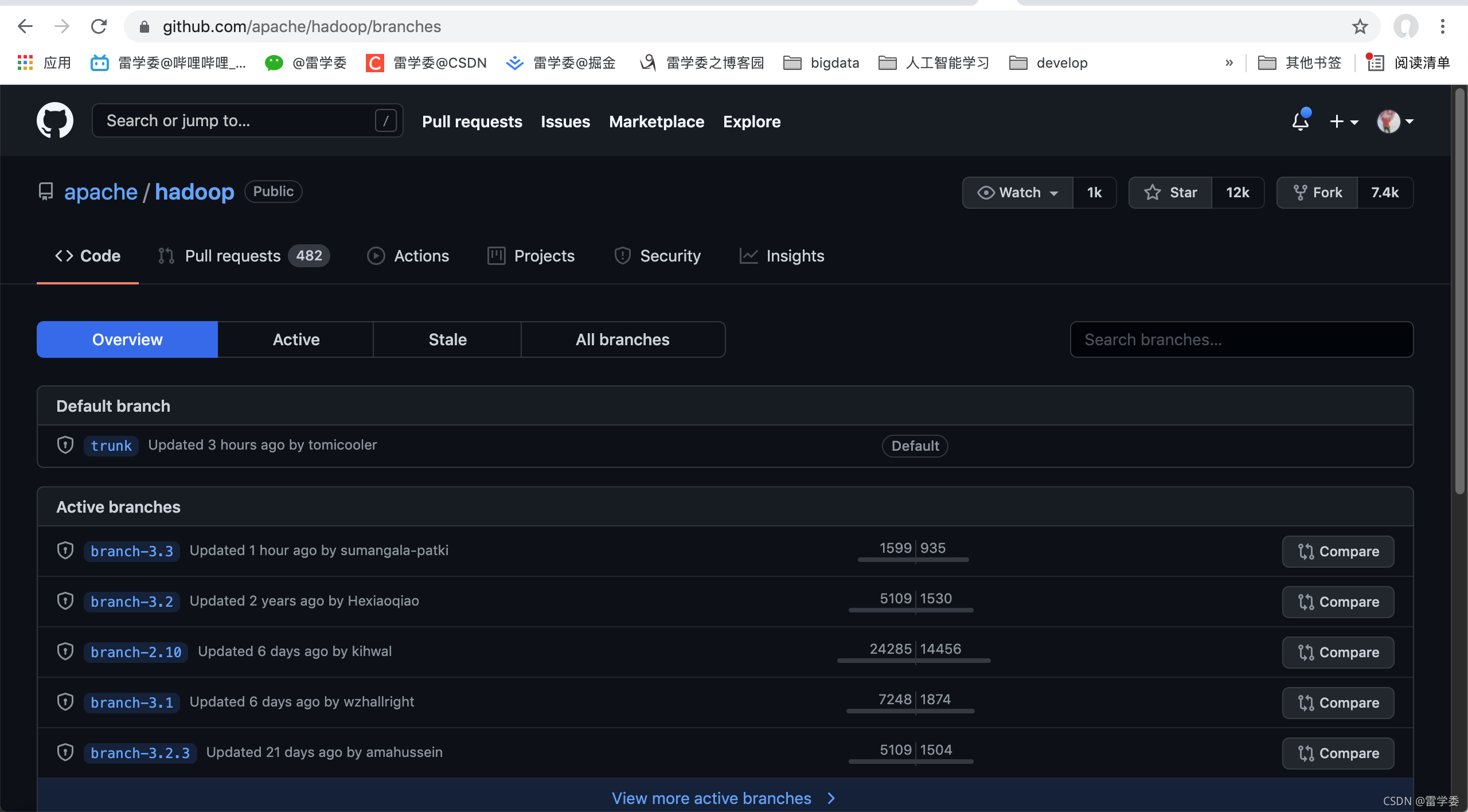Screen dimensions: 1468x812
Task: Open the reading list icon
Action: pyautogui.click(x=1375, y=63)
